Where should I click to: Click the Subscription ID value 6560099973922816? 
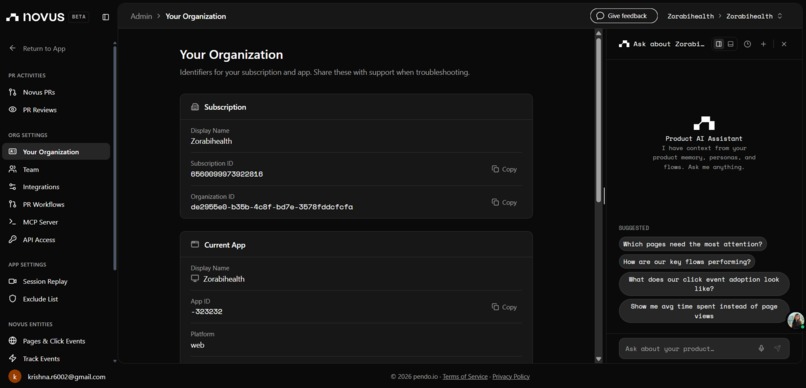click(227, 174)
